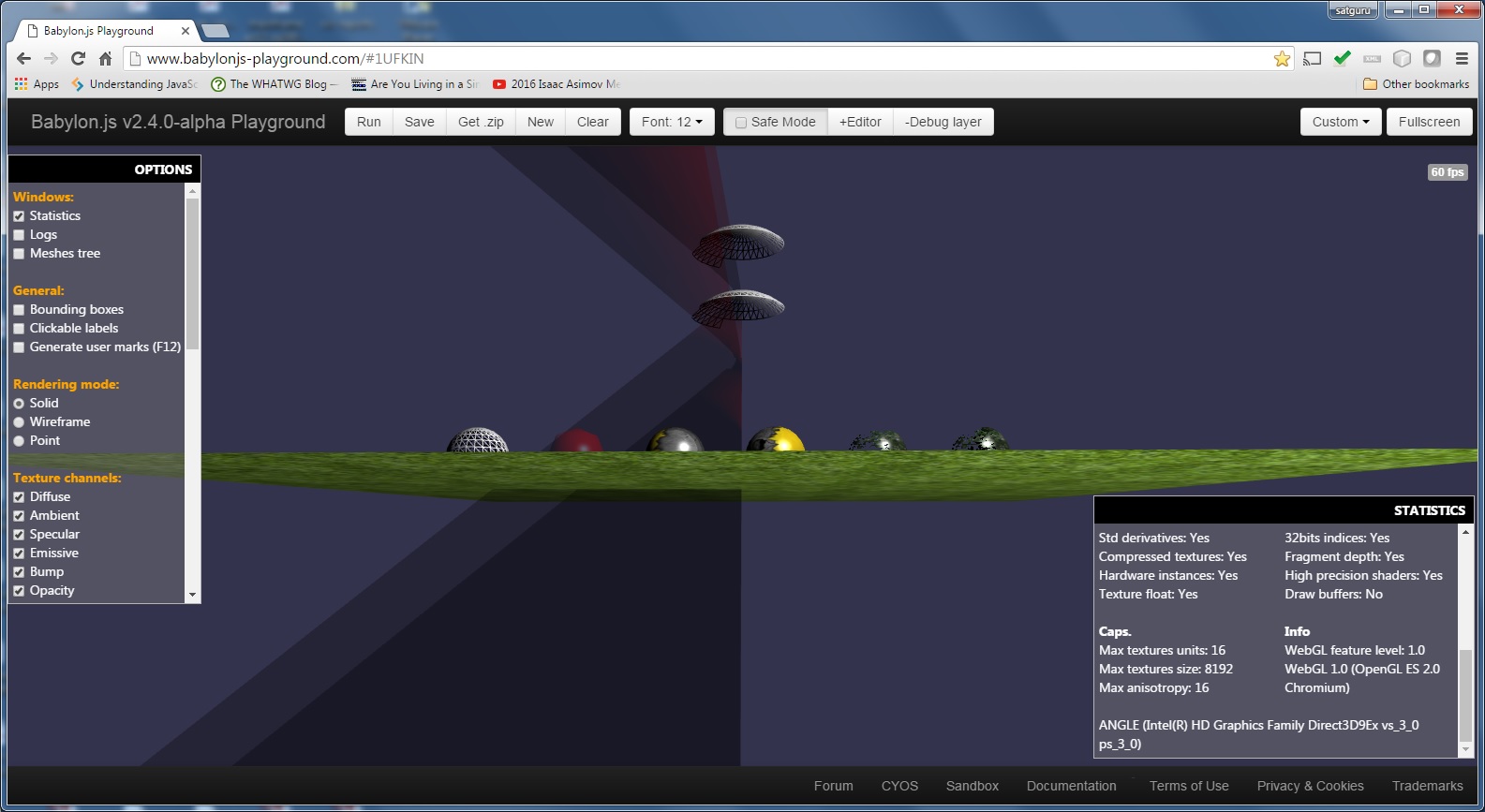Viewport: 1485px width, 812px height.
Task: Disable the Emissive texture channel
Action: tap(19, 554)
